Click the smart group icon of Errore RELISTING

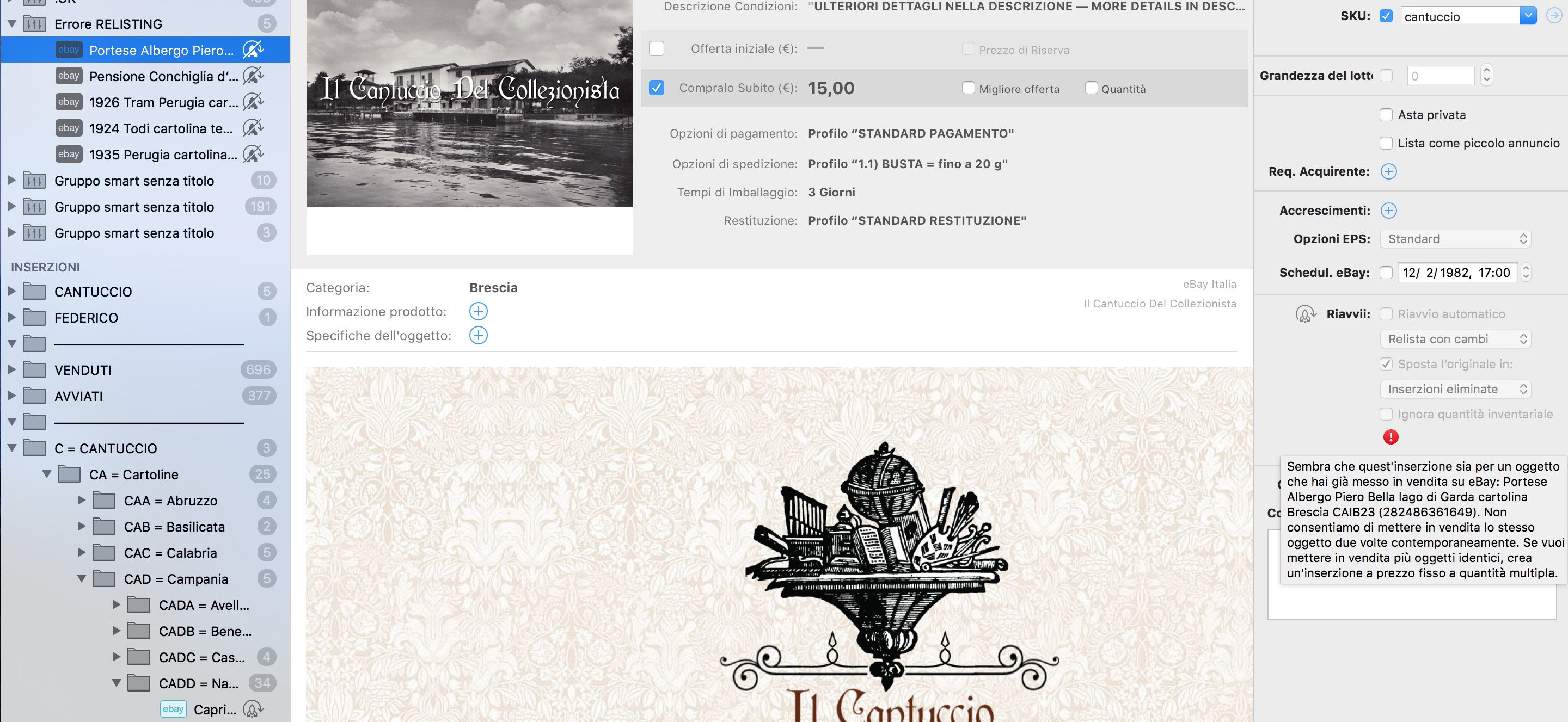34,24
